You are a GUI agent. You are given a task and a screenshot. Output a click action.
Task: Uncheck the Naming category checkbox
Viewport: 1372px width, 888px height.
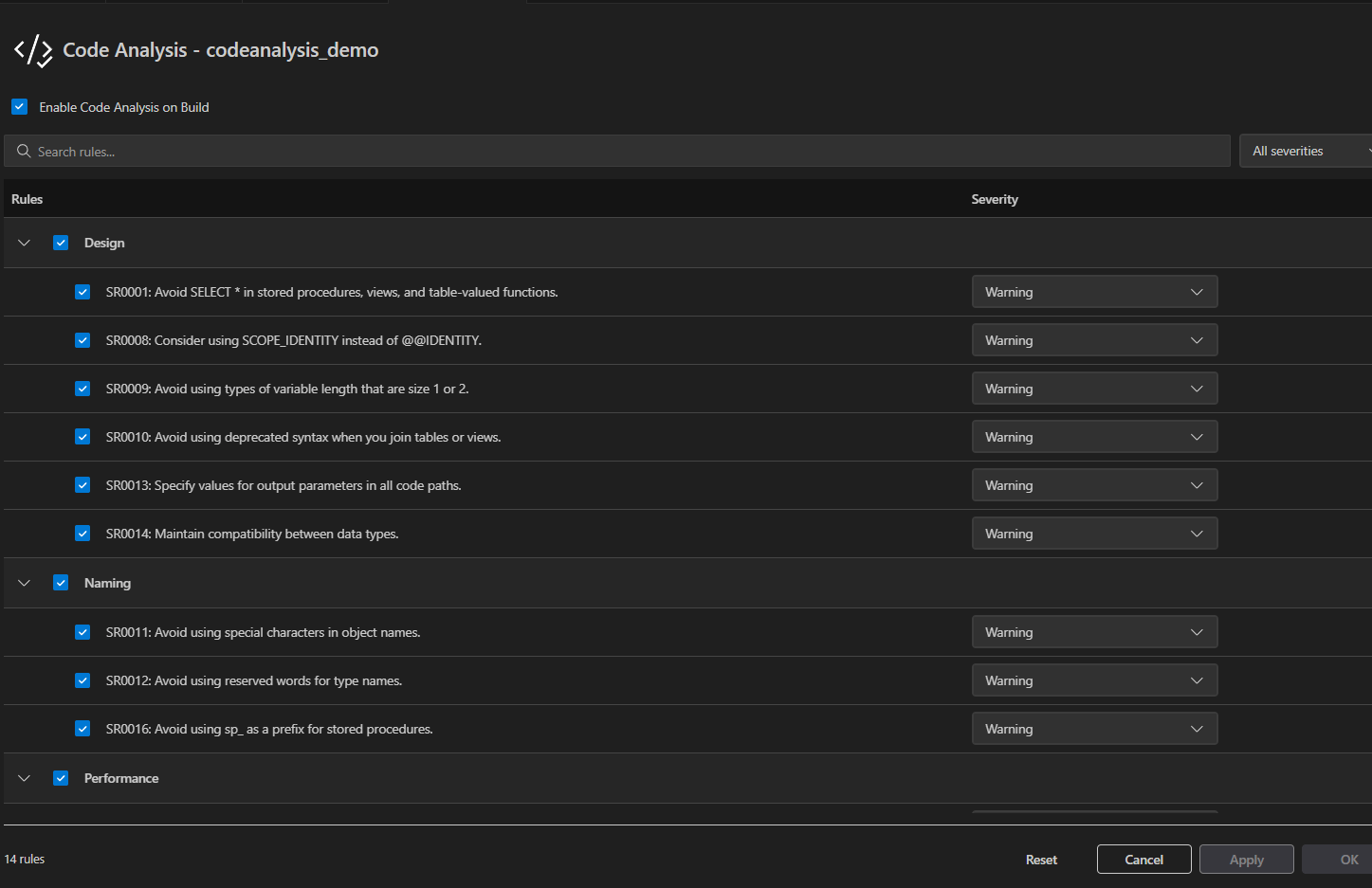click(x=61, y=583)
